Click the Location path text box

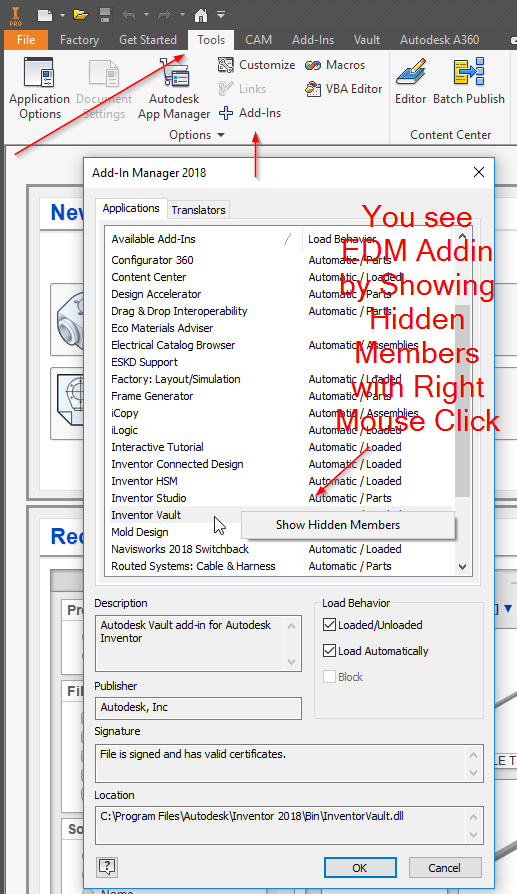click(x=289, y=825)
